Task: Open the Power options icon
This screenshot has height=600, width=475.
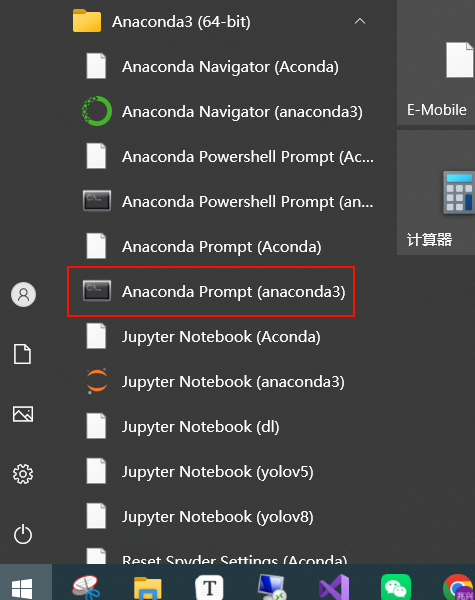Action: pyautogui.click(x=23, y=534)
